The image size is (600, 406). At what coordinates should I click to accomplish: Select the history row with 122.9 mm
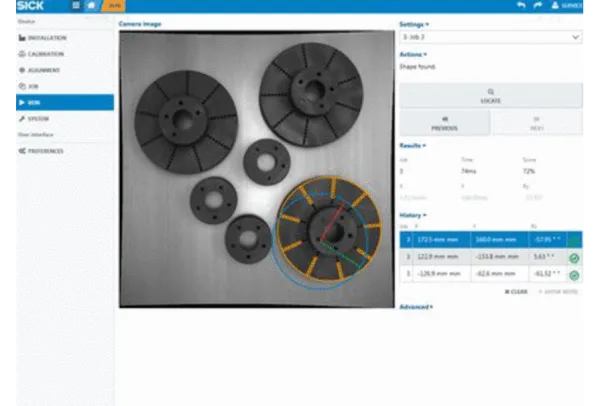[491, 257]
